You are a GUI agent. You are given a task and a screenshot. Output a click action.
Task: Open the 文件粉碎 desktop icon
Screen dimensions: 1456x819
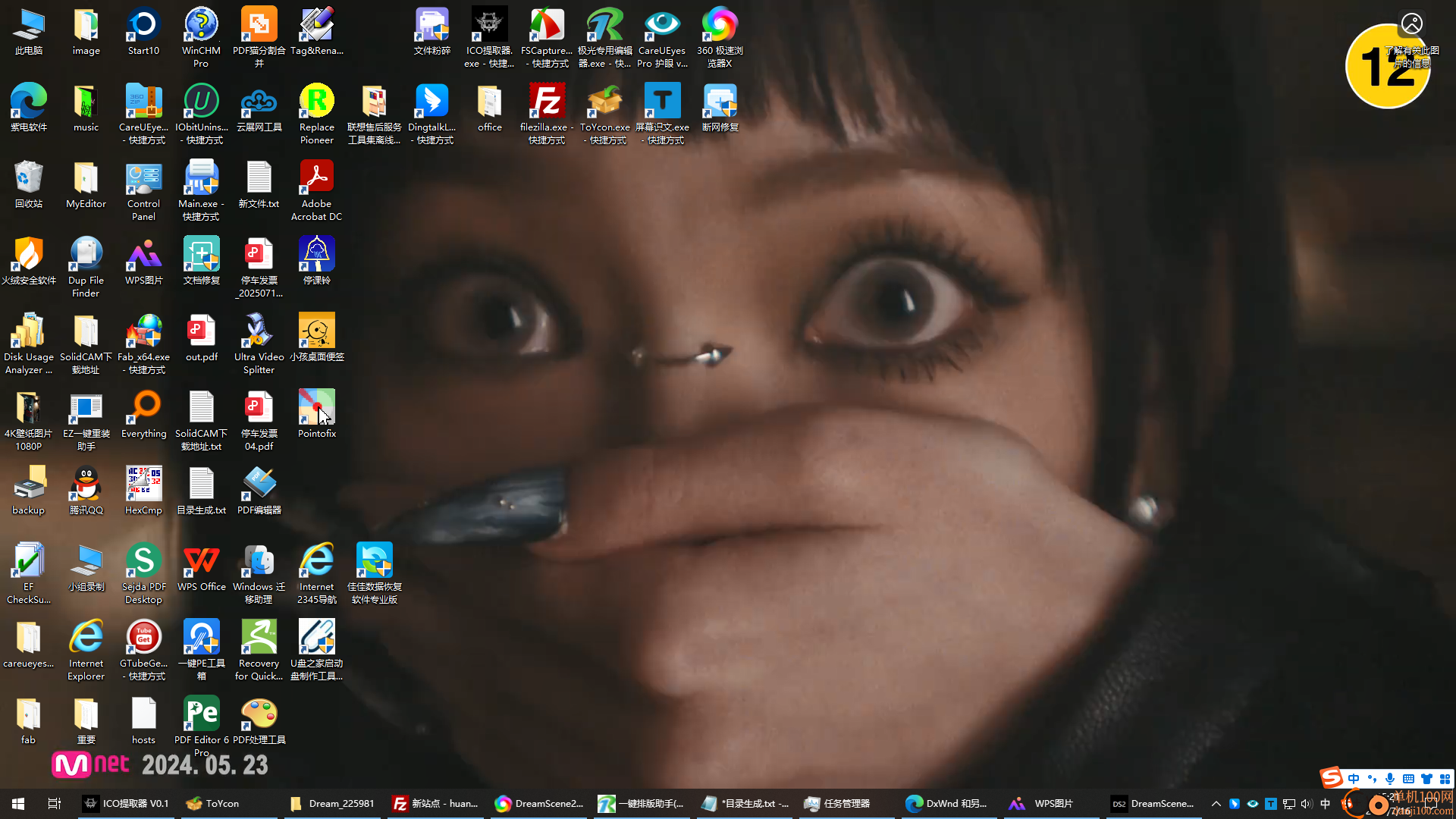(432, 30)
